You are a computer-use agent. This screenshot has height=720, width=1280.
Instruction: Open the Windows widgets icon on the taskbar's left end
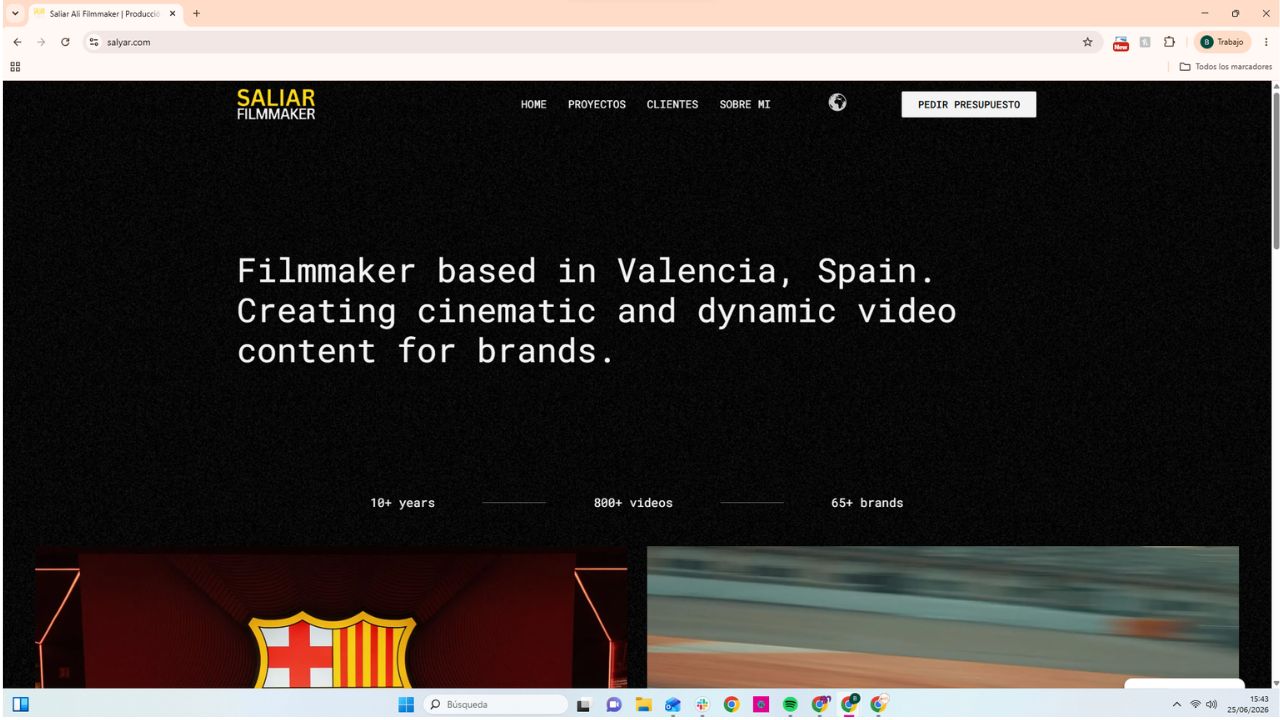point(20,705)
